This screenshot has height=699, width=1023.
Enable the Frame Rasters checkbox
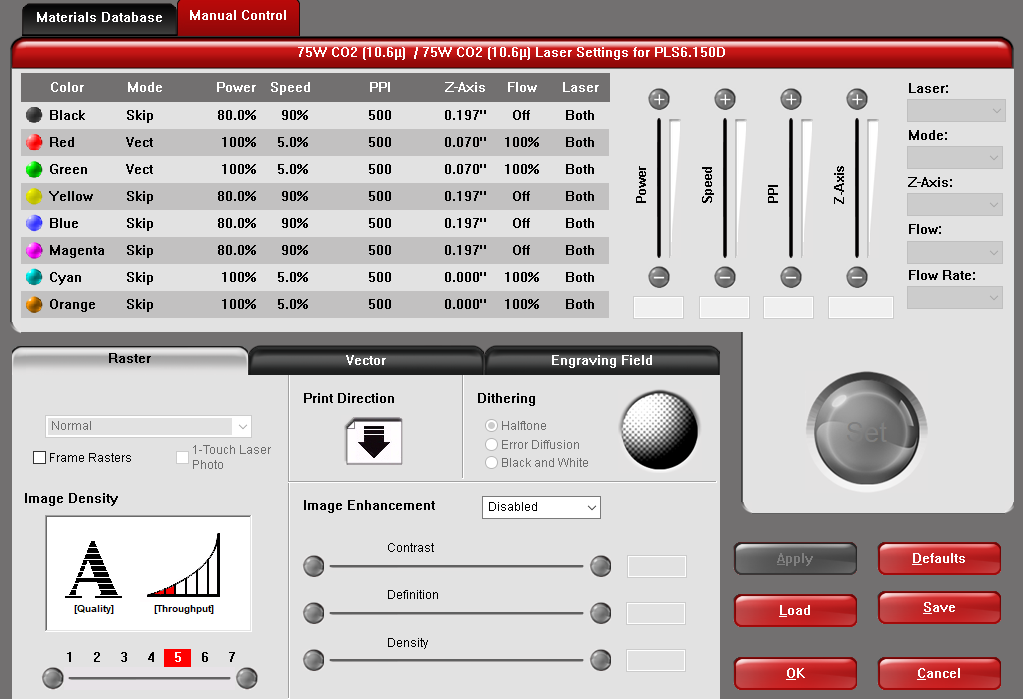click(40, 458)
